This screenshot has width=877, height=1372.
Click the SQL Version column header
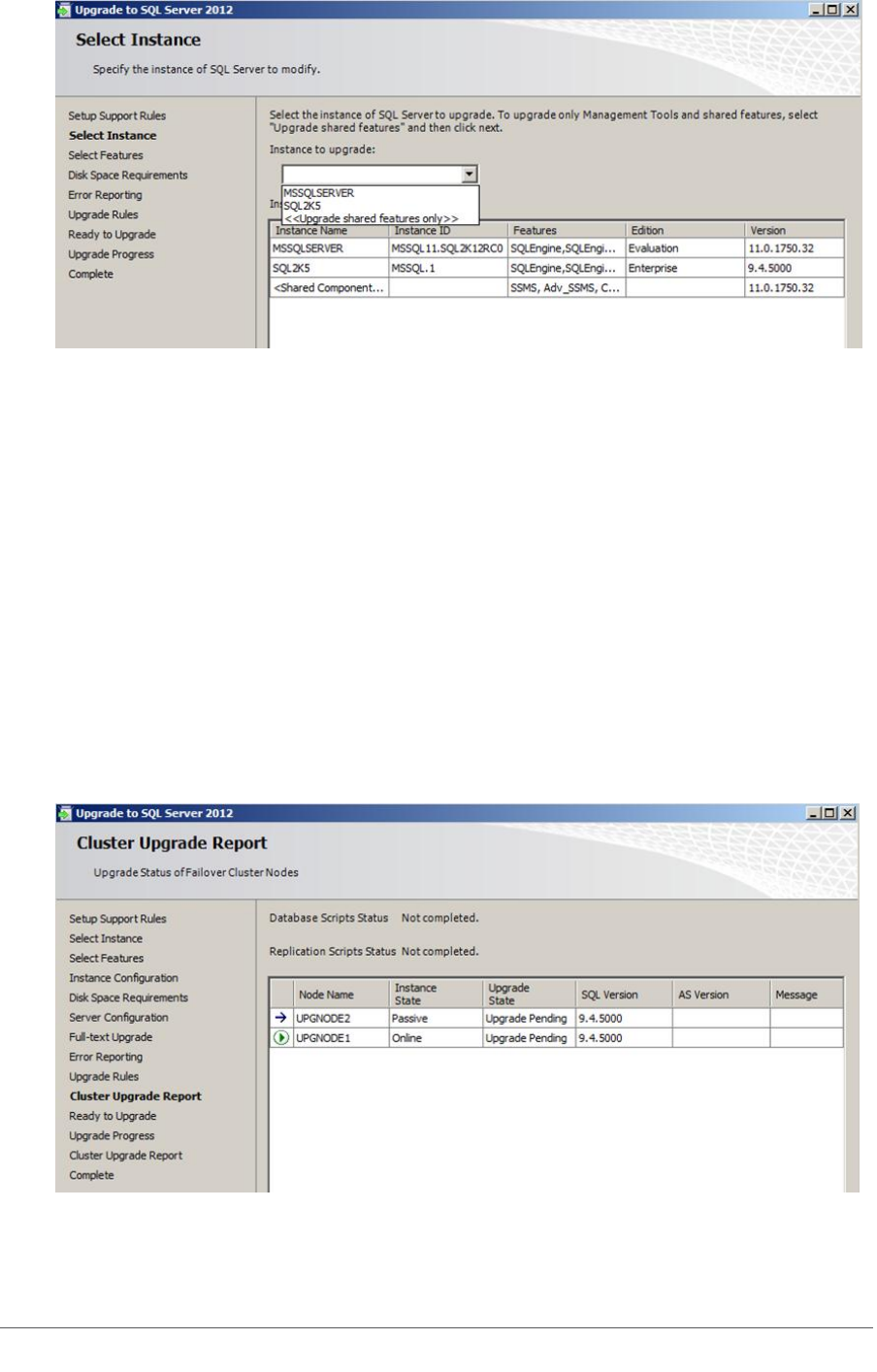(x=624, y=995)
